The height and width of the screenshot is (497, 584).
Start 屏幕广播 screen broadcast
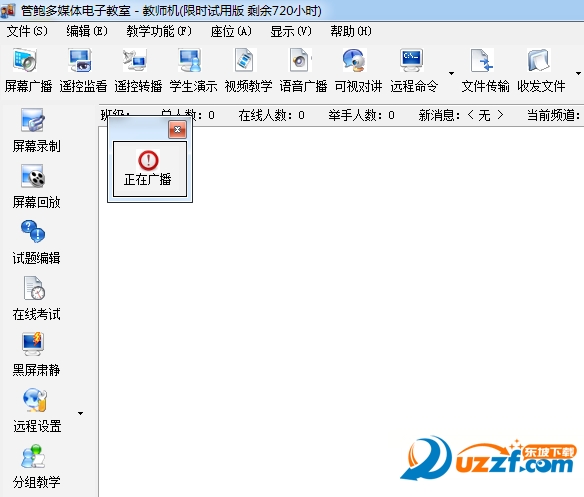(x=28, y=71)
